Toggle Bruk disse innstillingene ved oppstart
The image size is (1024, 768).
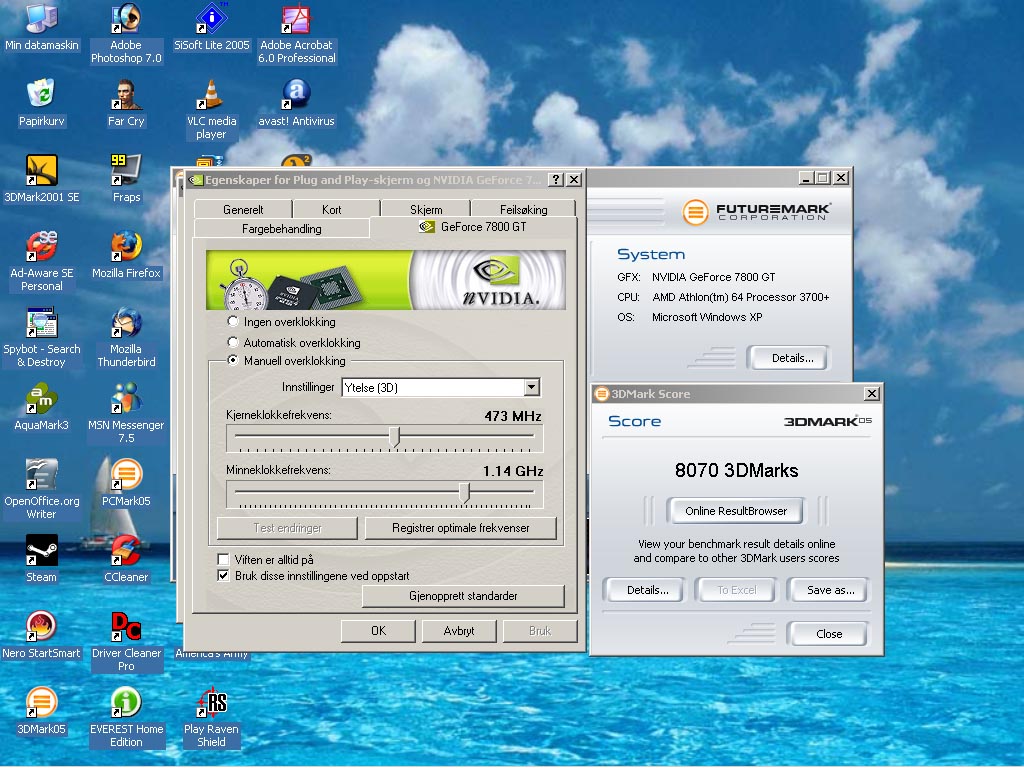pyautogui.click(x=223, y=575)
